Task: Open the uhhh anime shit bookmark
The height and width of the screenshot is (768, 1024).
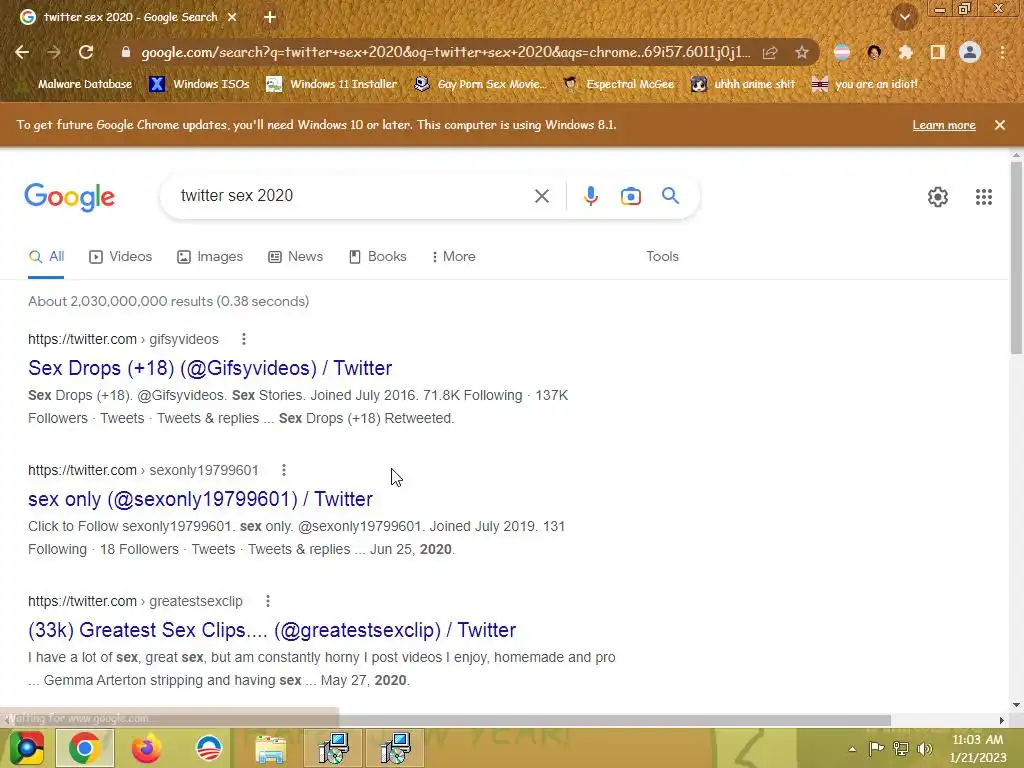Action: (x=743, y=84)
